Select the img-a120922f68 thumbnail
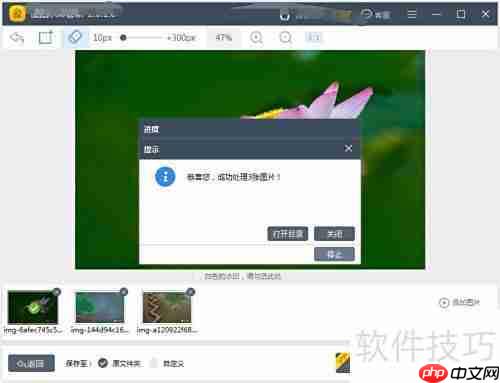This screenshot has width=500, height=383. [167, 307]
